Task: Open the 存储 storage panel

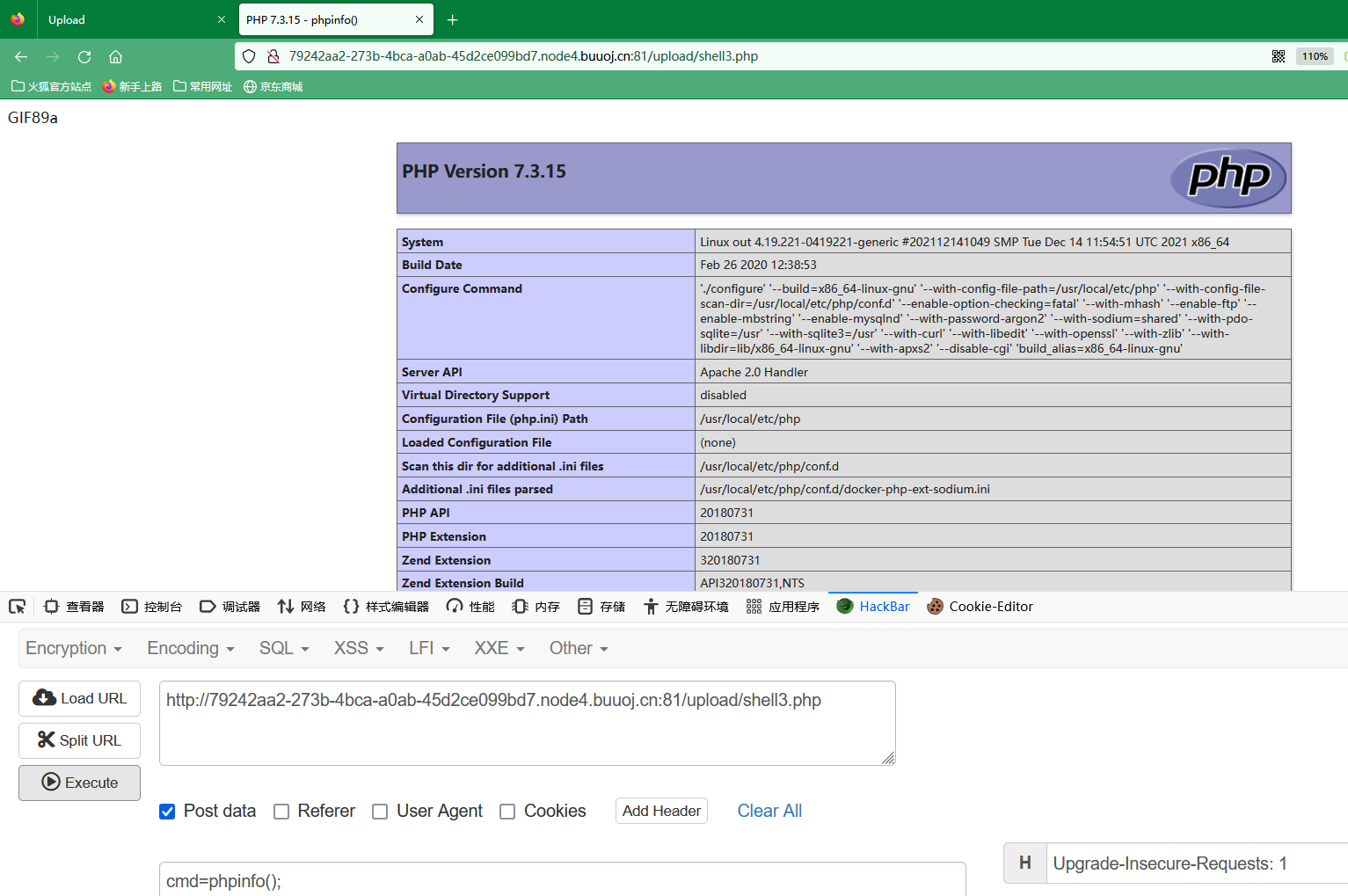Action: [601, 607]
